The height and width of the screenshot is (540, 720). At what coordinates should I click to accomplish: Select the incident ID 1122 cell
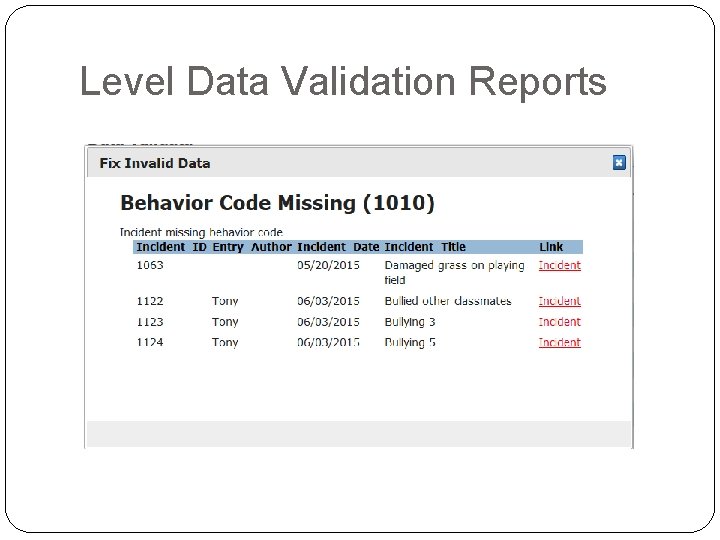coord(150,301)
